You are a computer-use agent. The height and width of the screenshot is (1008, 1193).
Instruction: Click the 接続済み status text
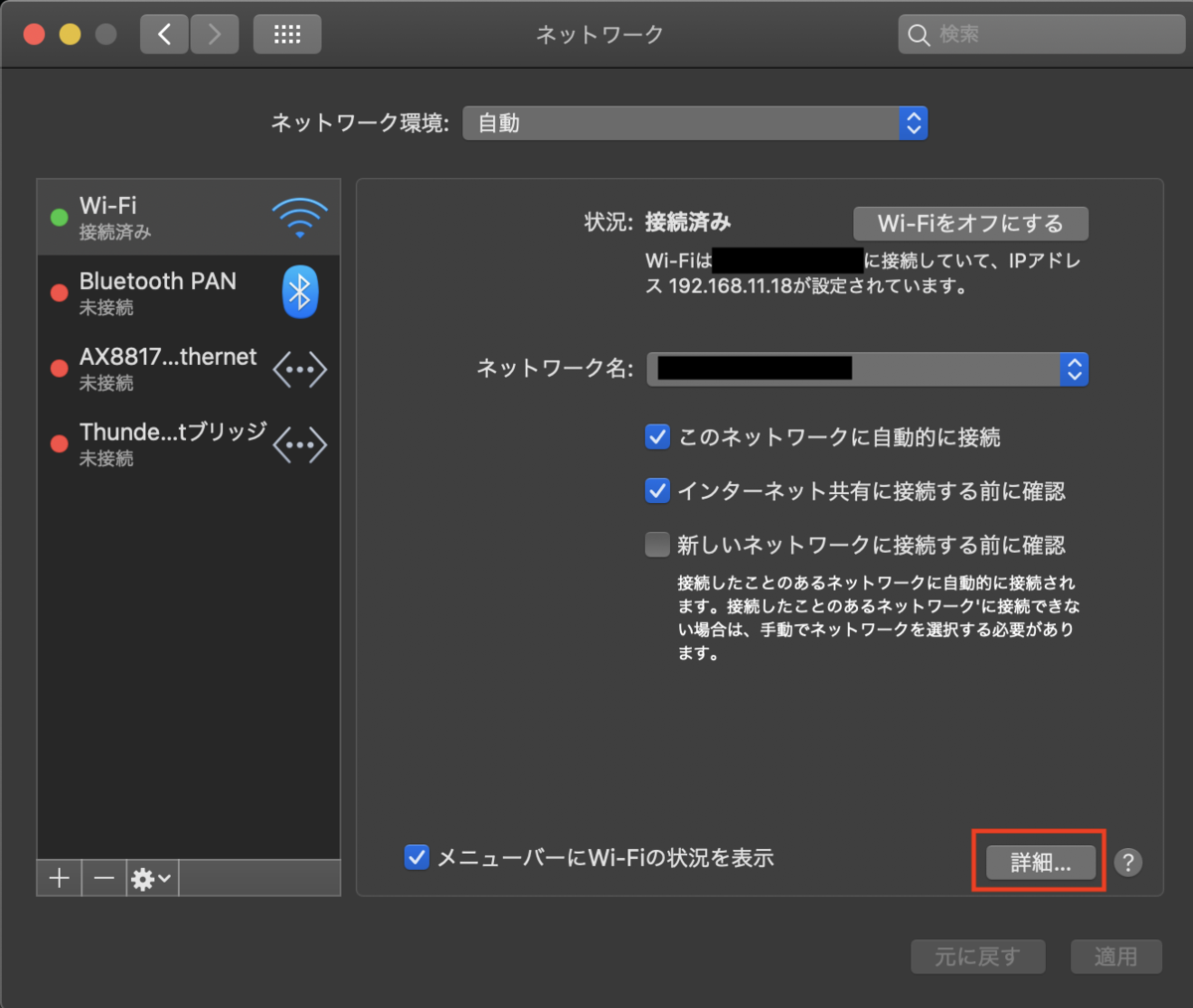pos(688,223)
